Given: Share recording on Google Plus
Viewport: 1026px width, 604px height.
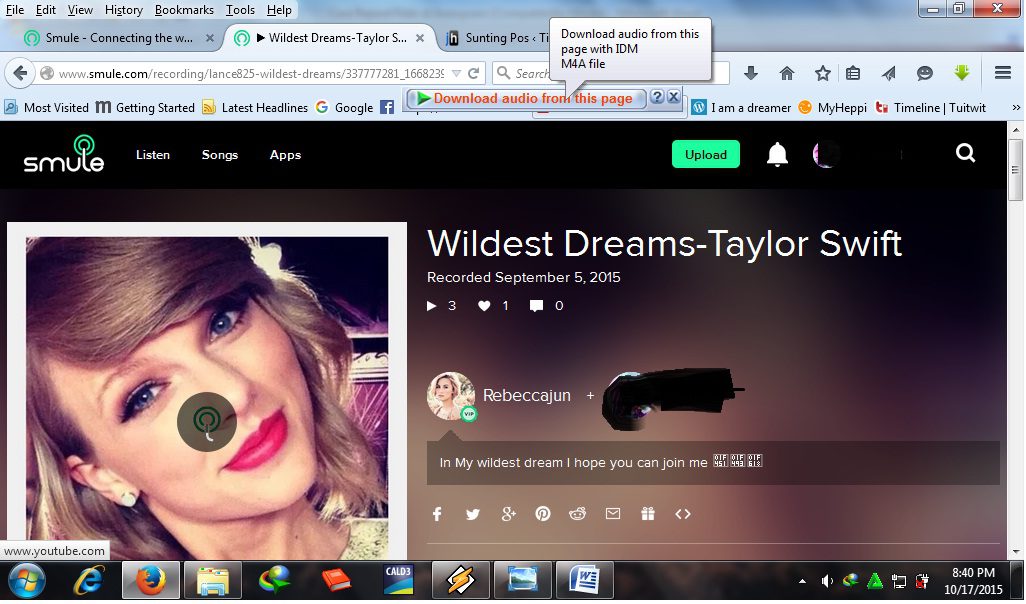Looking at the screenshot, I should (508, 514).
